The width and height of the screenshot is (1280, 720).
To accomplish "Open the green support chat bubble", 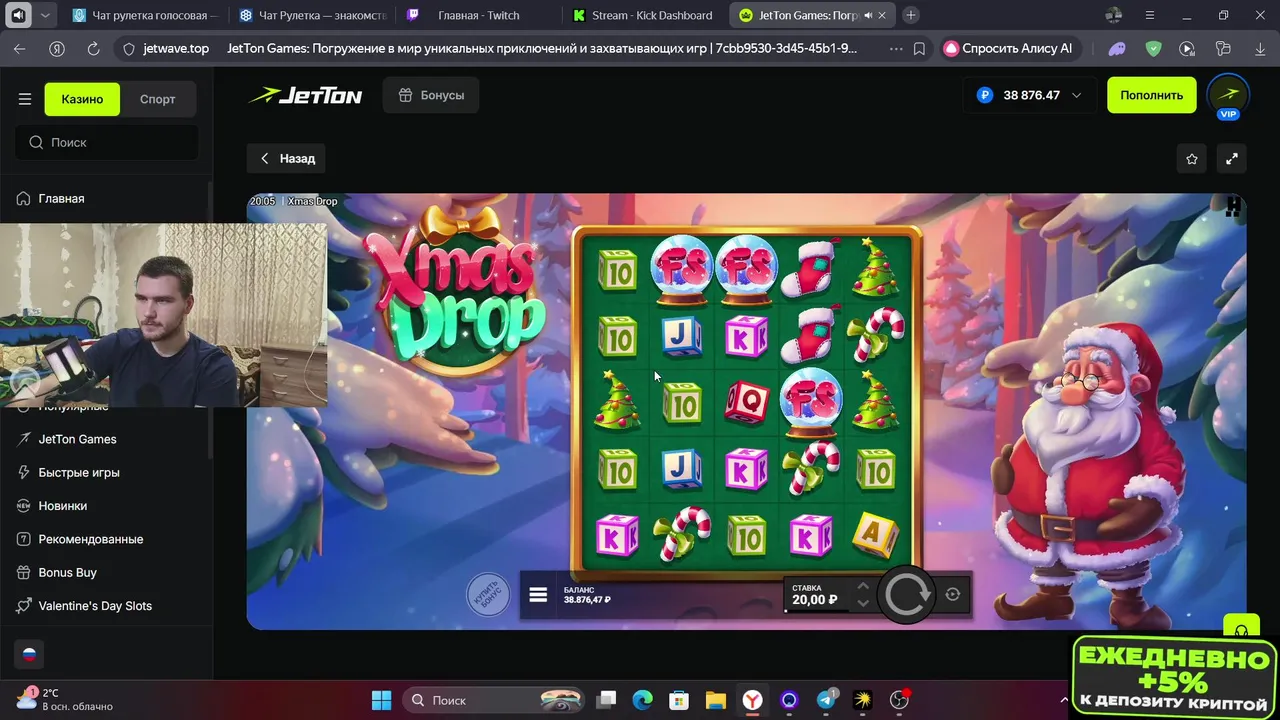I will pos(1241,627).
